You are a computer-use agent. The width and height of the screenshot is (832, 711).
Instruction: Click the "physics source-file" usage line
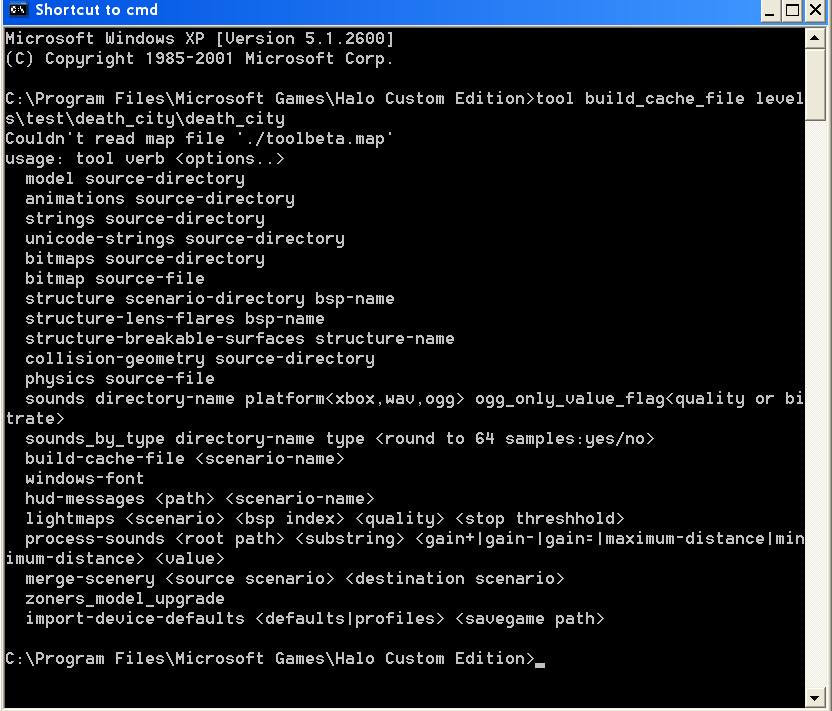point(120,379)
